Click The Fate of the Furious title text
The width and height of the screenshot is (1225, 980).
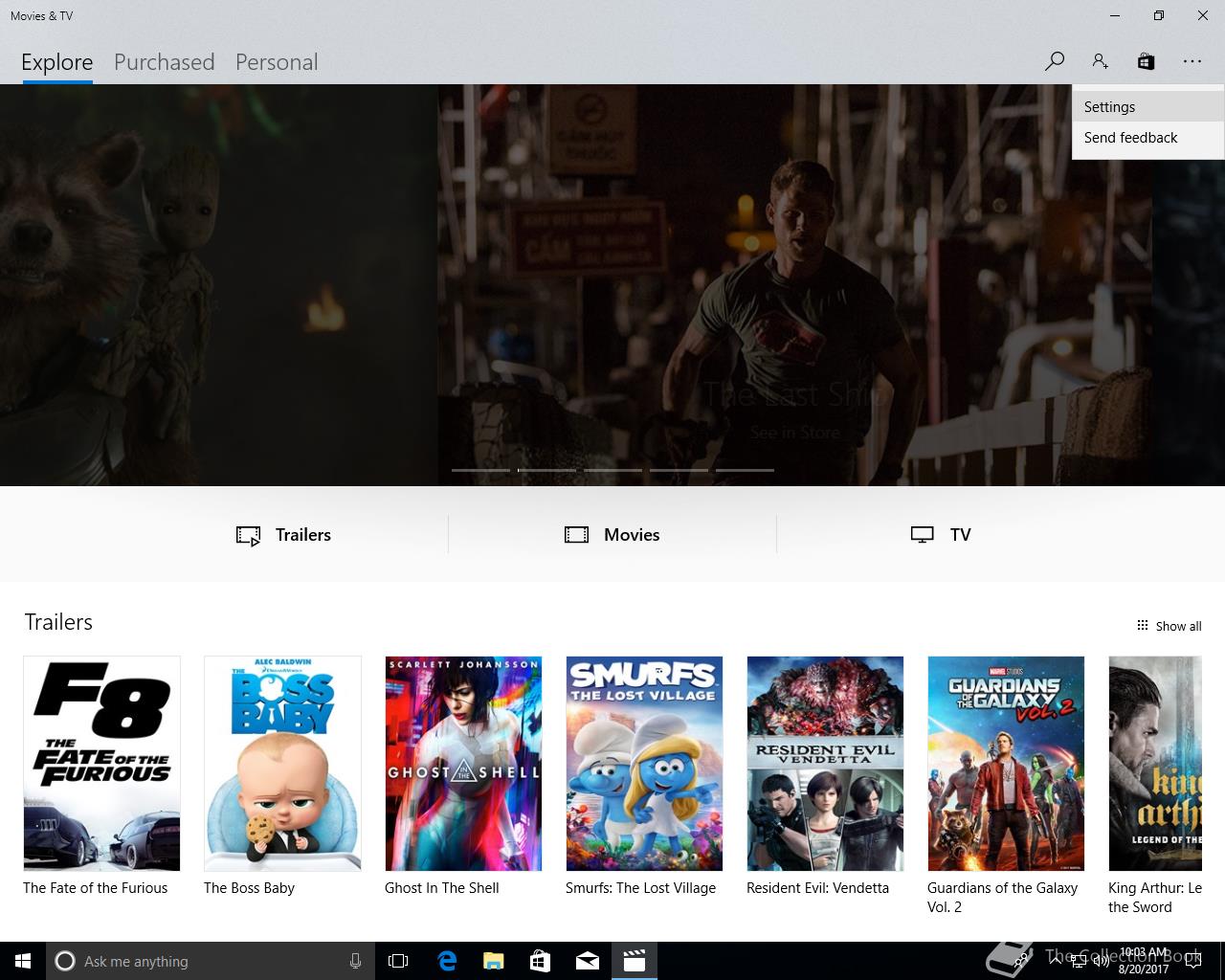95,888
